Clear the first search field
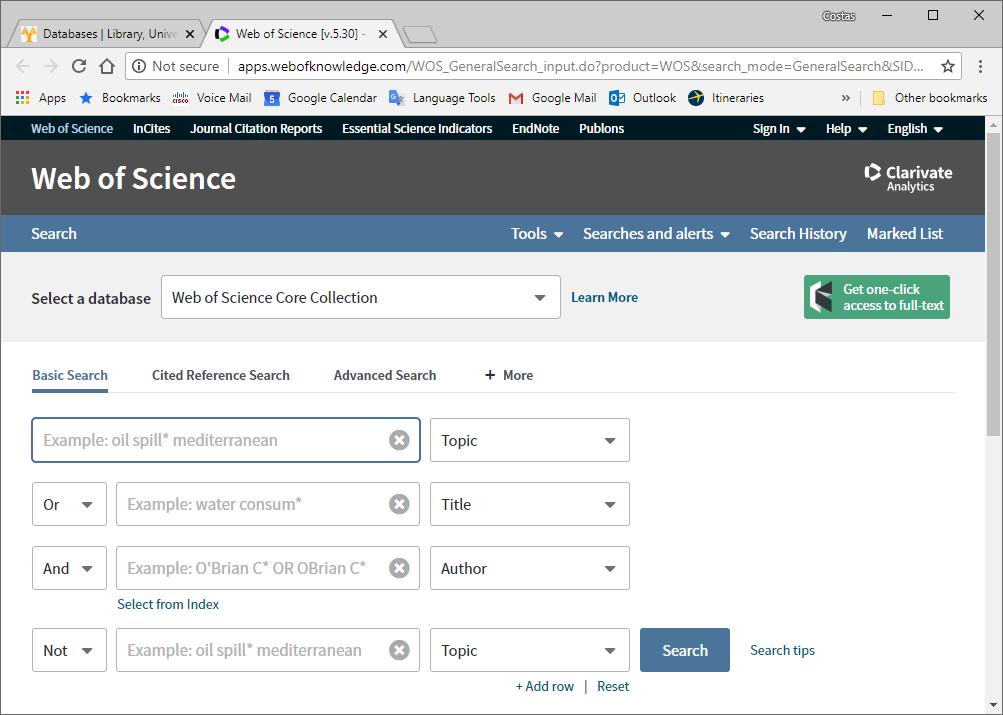1003x715 pixels. coord(399,440)
